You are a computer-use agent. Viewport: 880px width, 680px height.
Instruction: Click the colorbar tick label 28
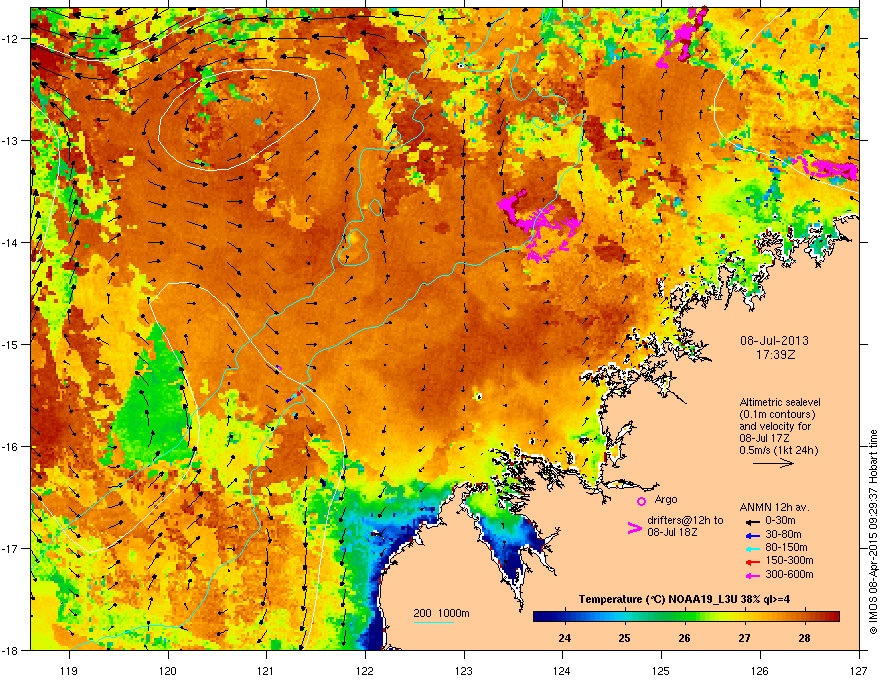tap(804, 638)
